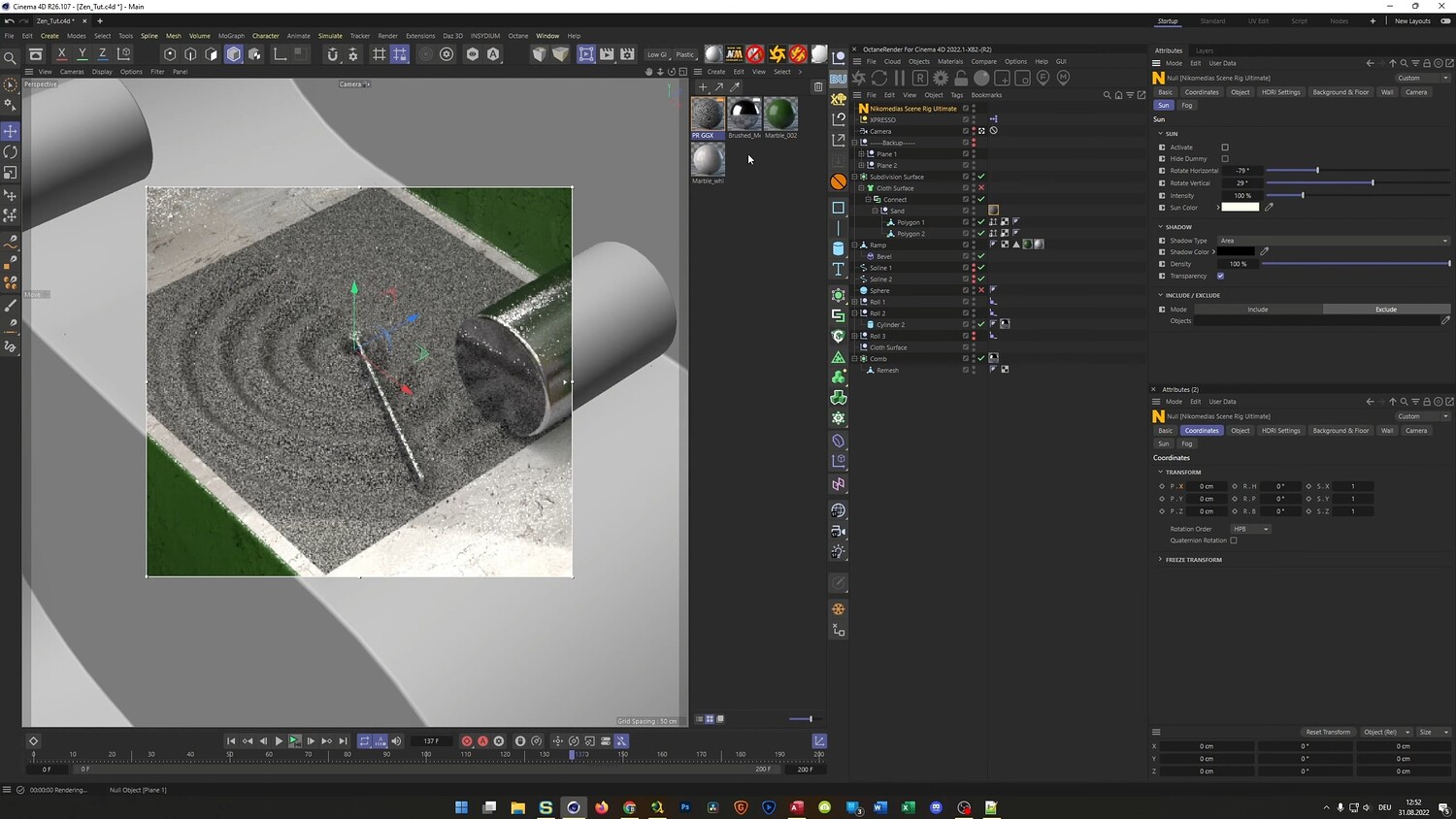Select the Scale tool in left toolbar
Viewport: 1456px width, 819px height.
pos(11,173)
